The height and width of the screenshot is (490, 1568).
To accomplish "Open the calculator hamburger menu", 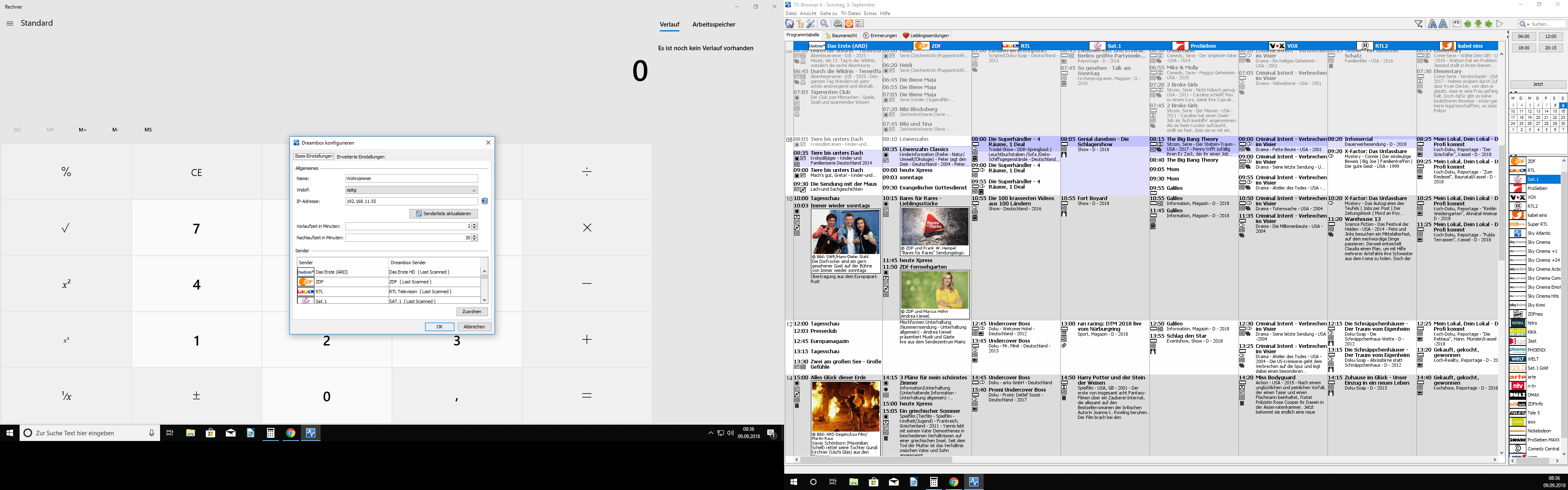I will tap(10, 23).
